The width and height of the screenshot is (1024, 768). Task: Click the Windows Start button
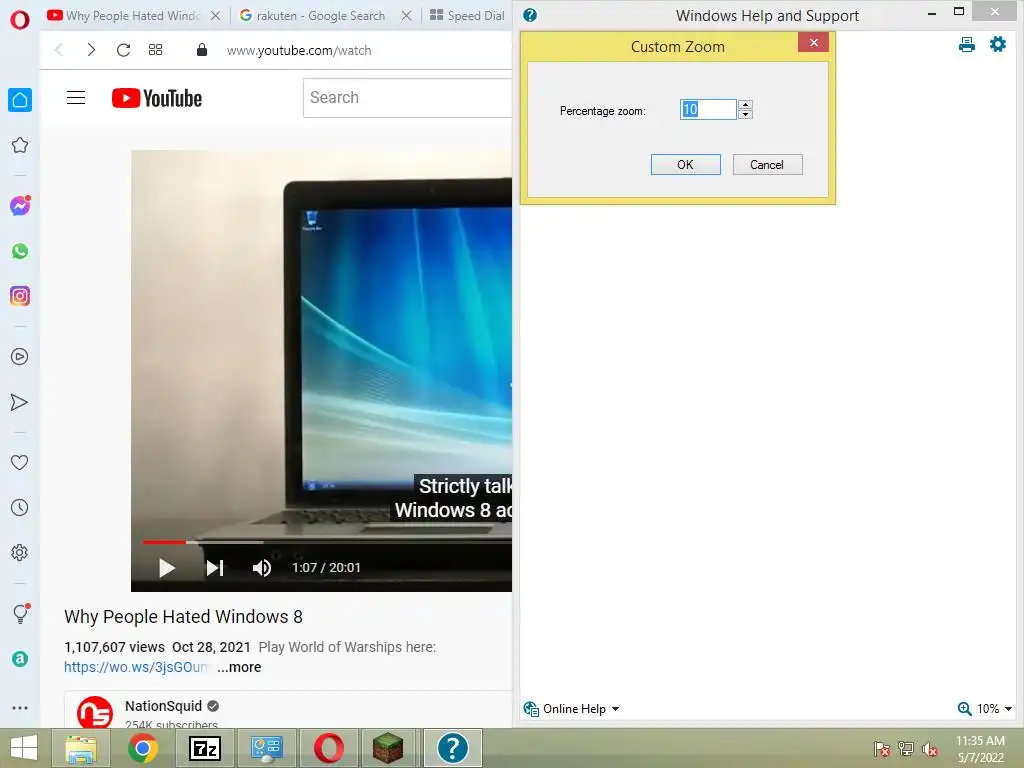tap(24, 748)
